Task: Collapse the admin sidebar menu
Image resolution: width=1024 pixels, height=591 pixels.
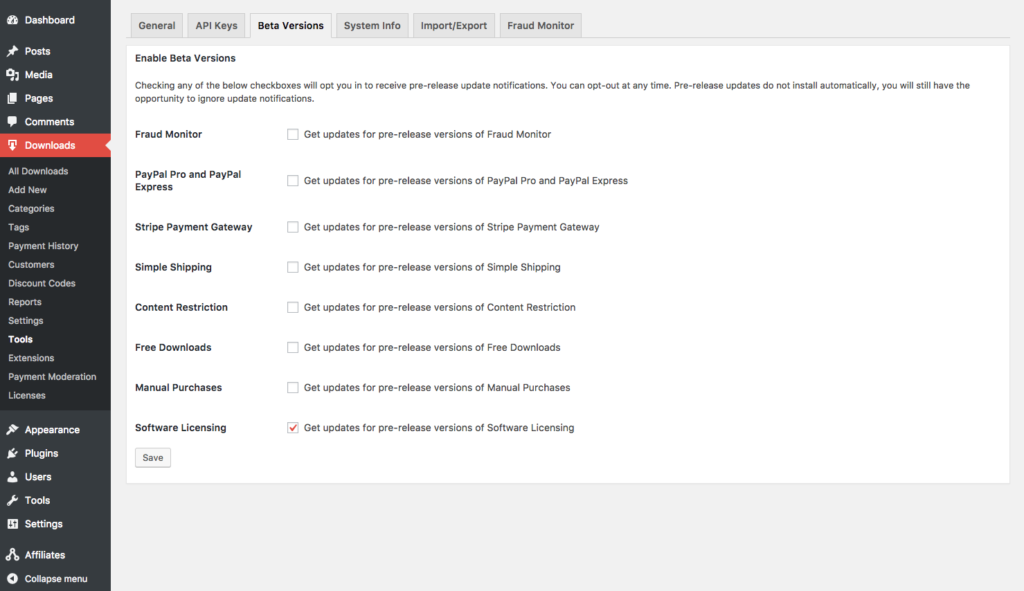Action: [15, 578]
